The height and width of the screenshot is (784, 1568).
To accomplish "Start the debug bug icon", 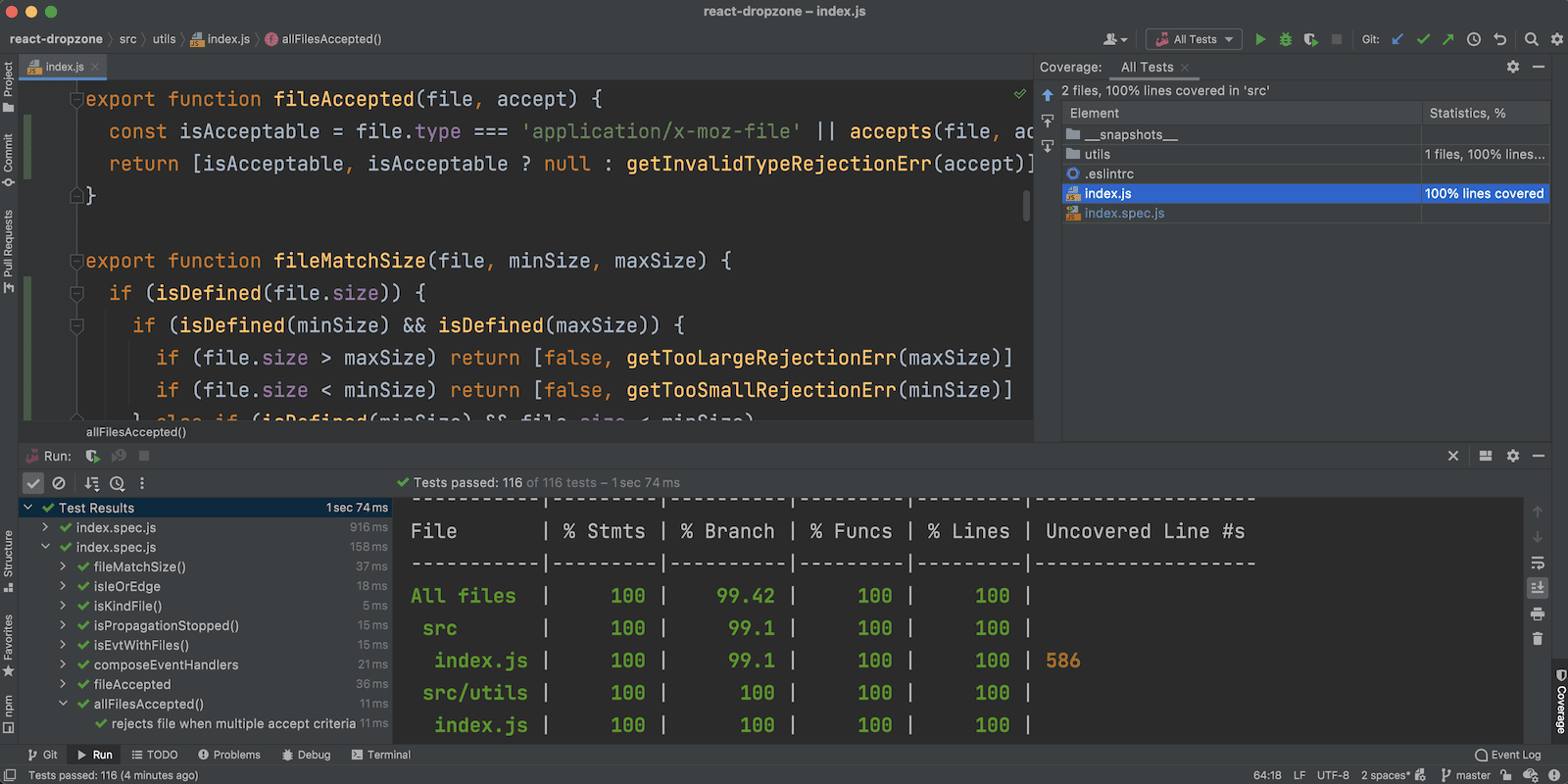I will tap(1286, 39).
